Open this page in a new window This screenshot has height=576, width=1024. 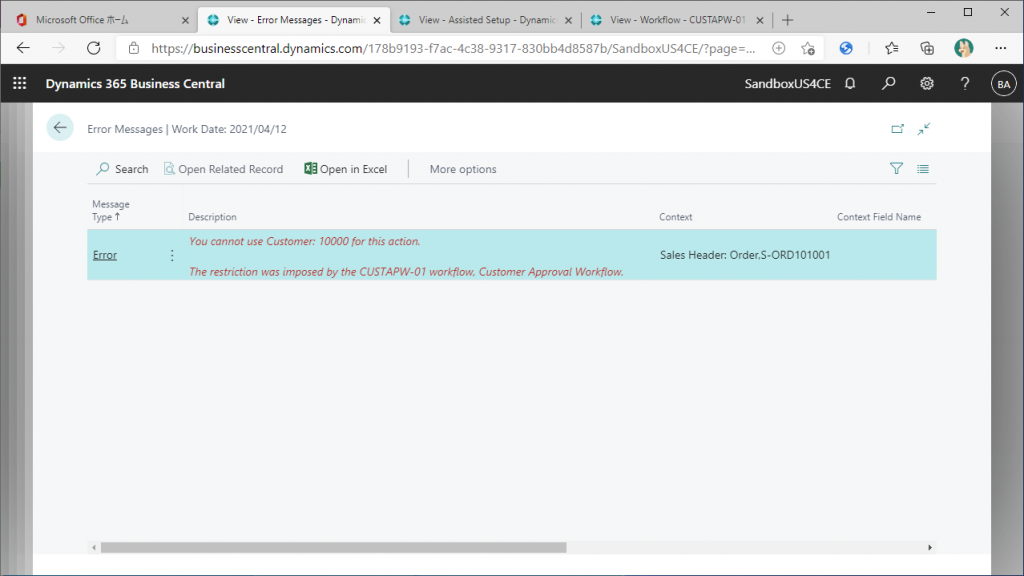point(897,129)
